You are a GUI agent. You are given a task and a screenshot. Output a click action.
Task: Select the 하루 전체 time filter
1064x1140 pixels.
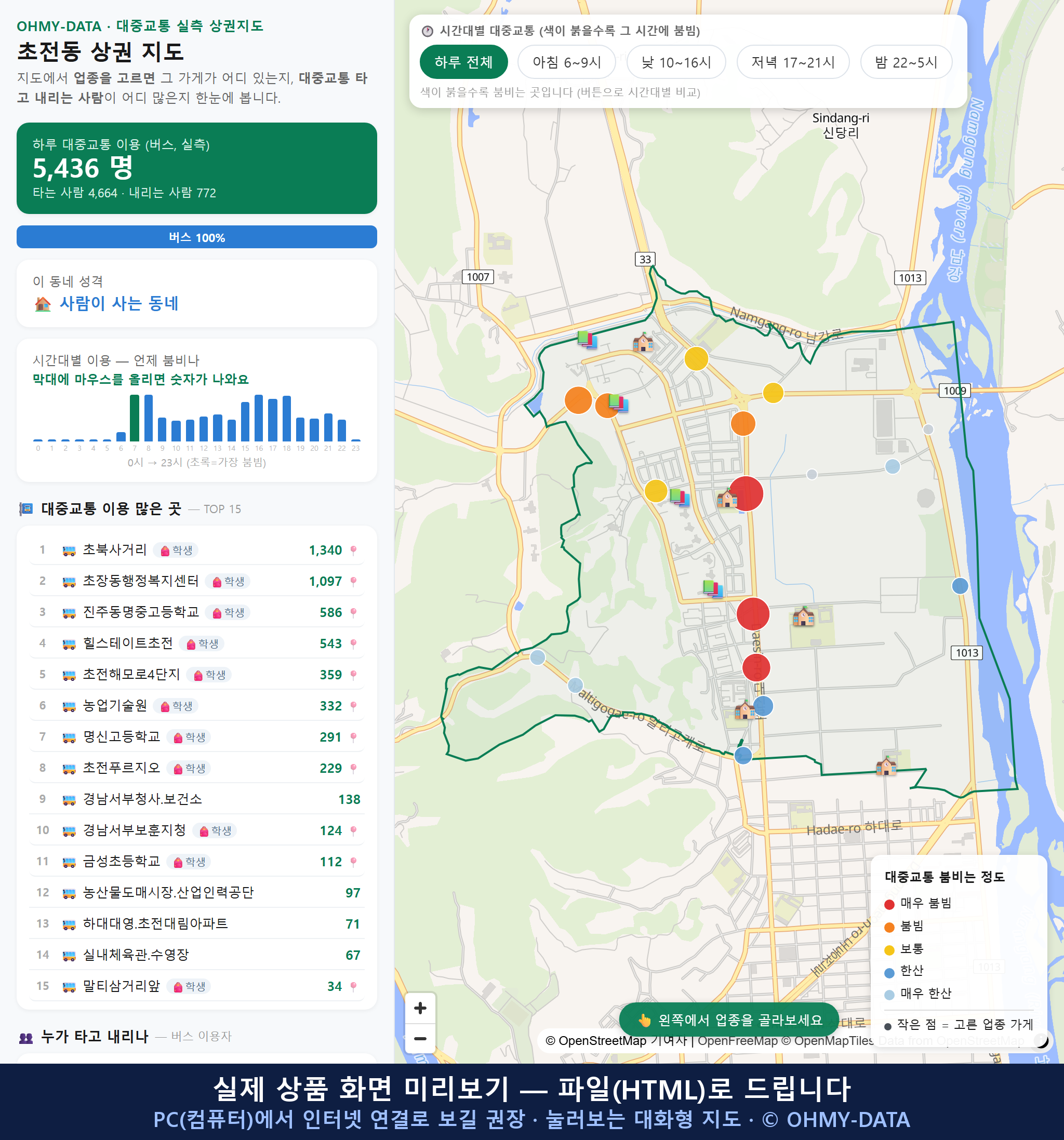pos(463,62)
